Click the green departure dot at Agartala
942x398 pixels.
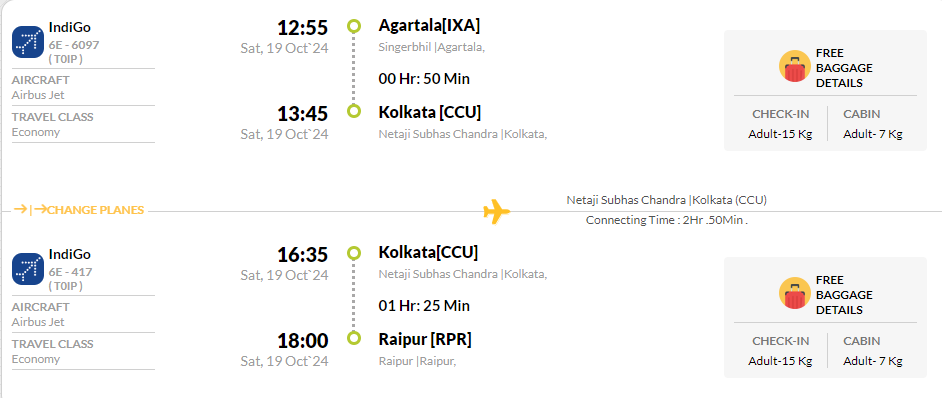(x=354, y=26)
